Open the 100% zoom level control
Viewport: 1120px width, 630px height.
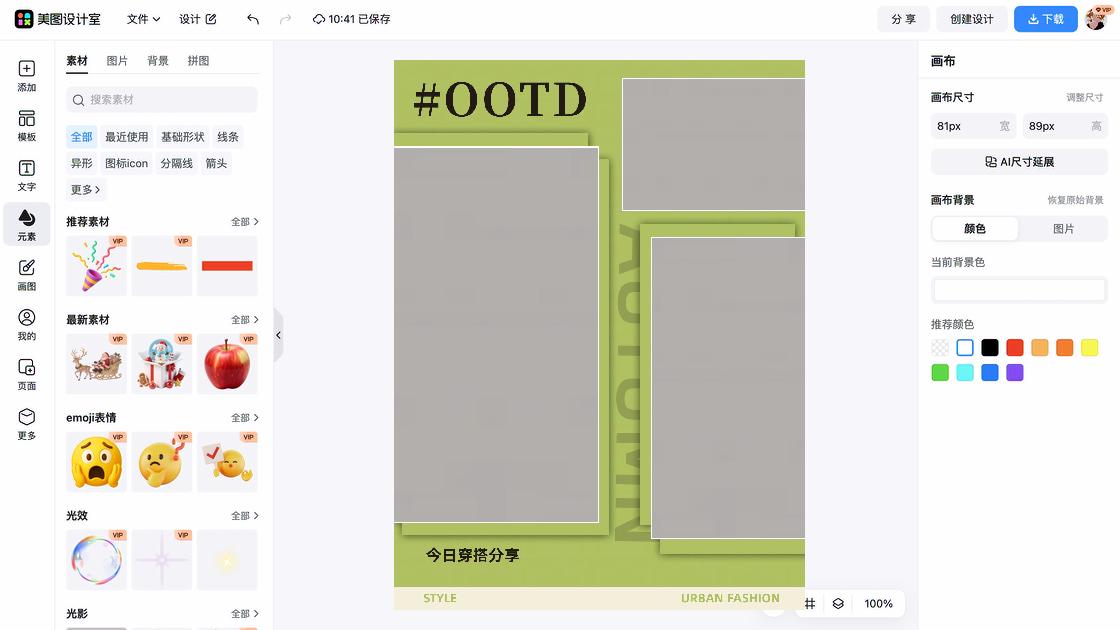[878, 604]
